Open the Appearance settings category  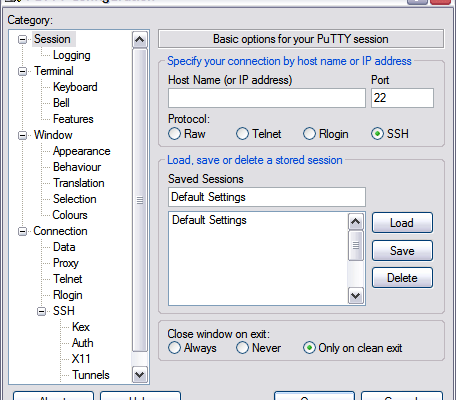click(x=81, y=151)
